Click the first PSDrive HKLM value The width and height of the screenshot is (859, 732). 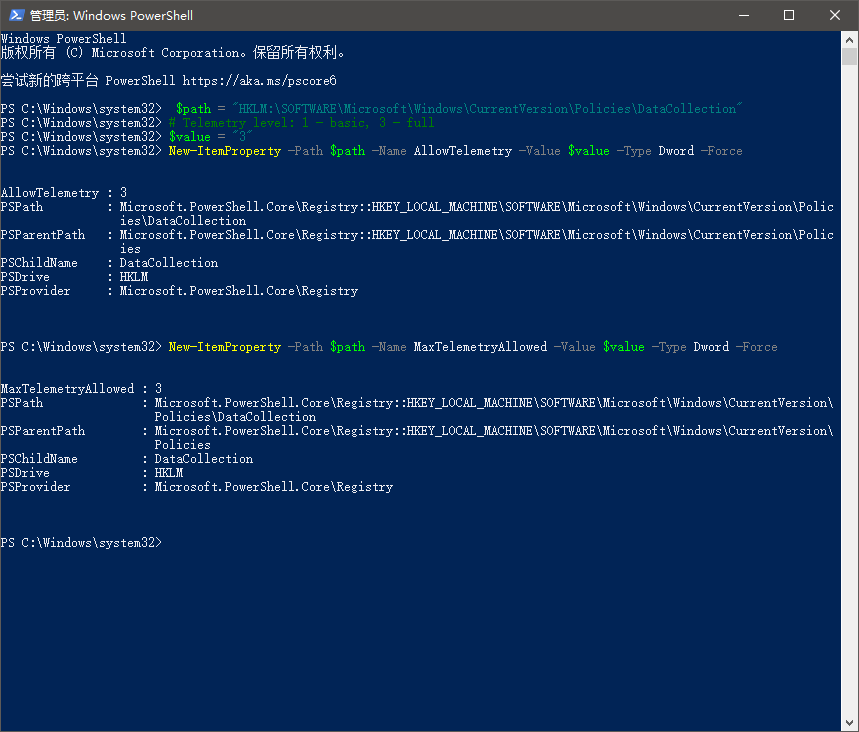pyautogui.click(x=134, y=277)
